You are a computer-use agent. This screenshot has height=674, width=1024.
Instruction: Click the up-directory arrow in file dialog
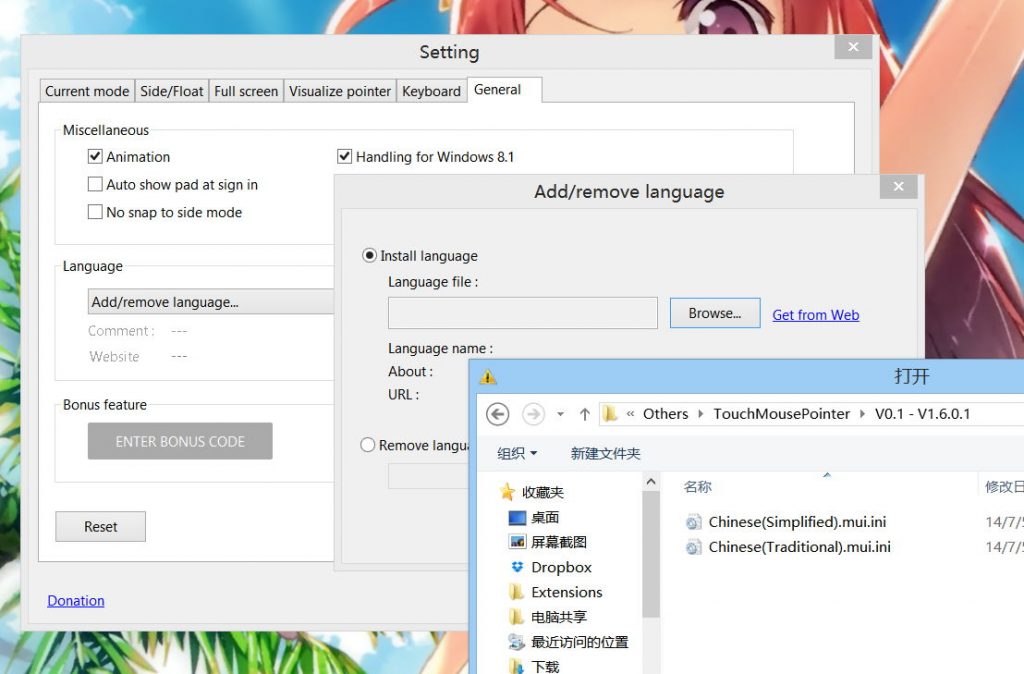[585, 414]
